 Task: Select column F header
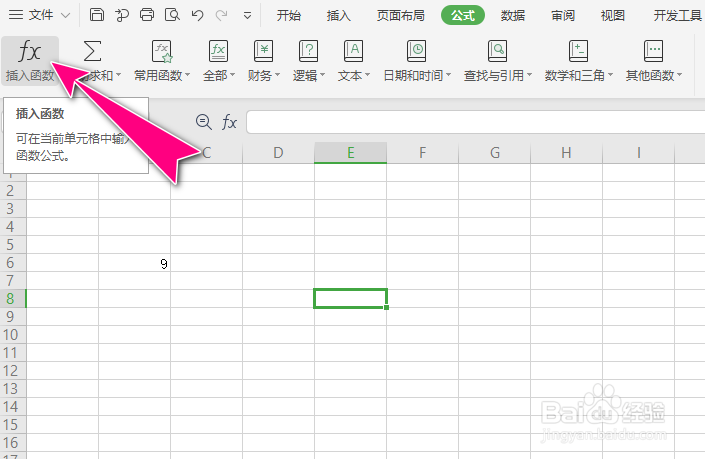pos(423,153)
